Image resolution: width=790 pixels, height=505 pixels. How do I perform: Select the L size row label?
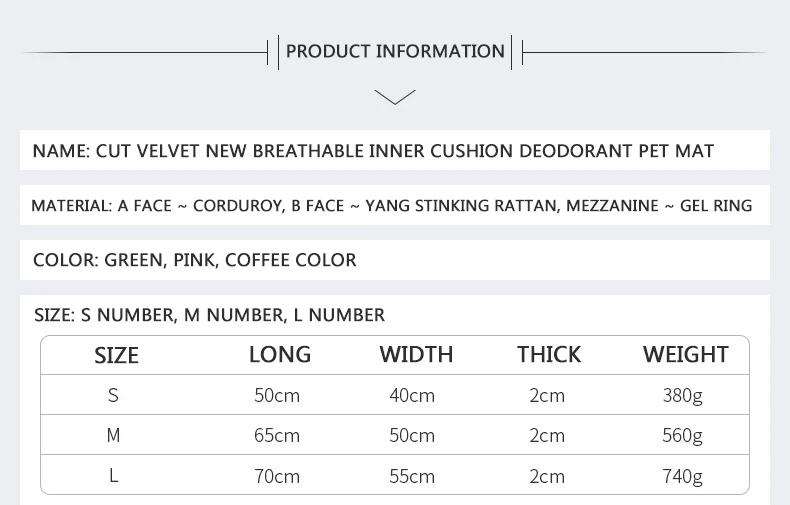(113, 475)
